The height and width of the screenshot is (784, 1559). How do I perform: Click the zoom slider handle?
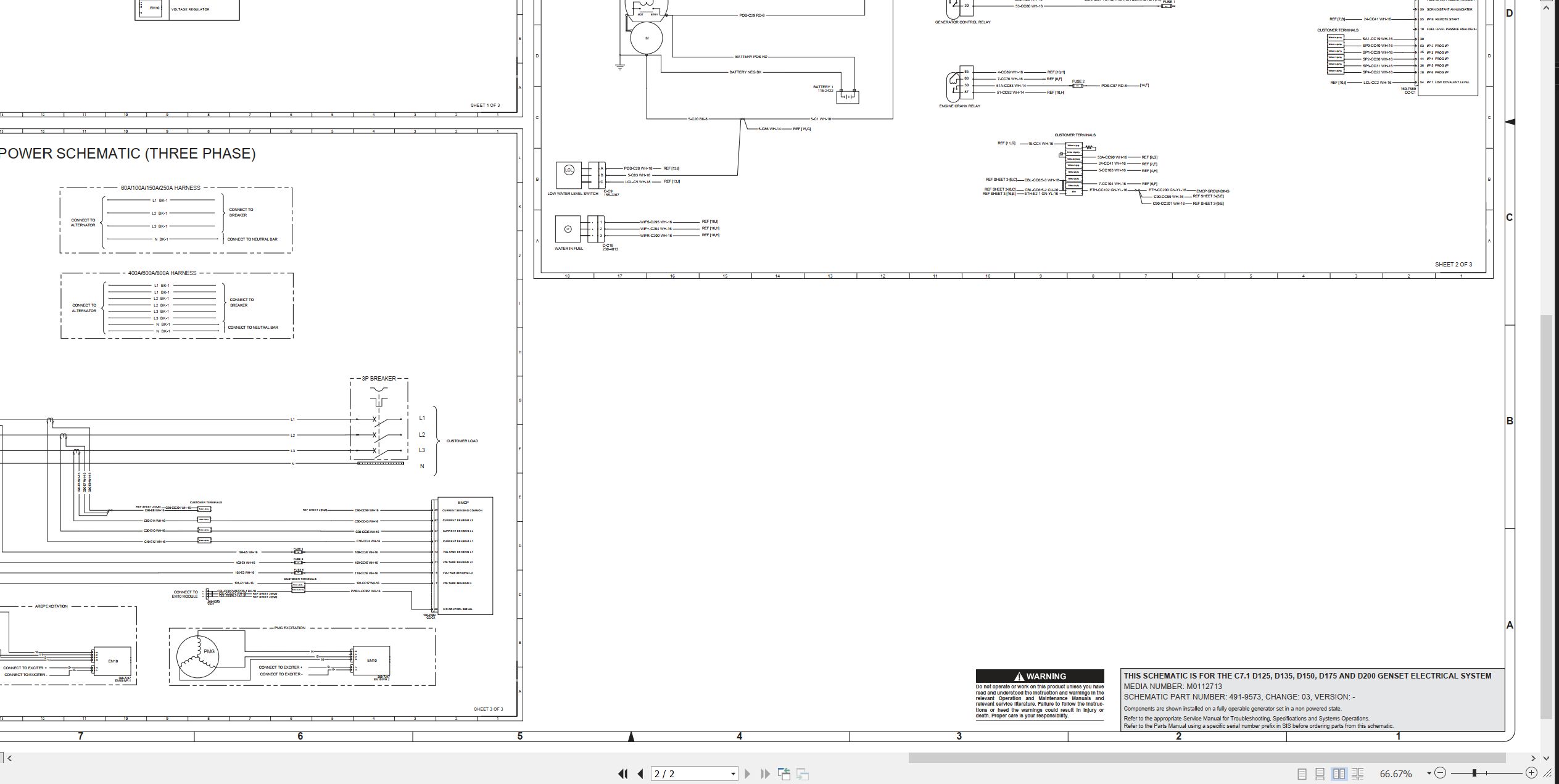click(1474, 773)
